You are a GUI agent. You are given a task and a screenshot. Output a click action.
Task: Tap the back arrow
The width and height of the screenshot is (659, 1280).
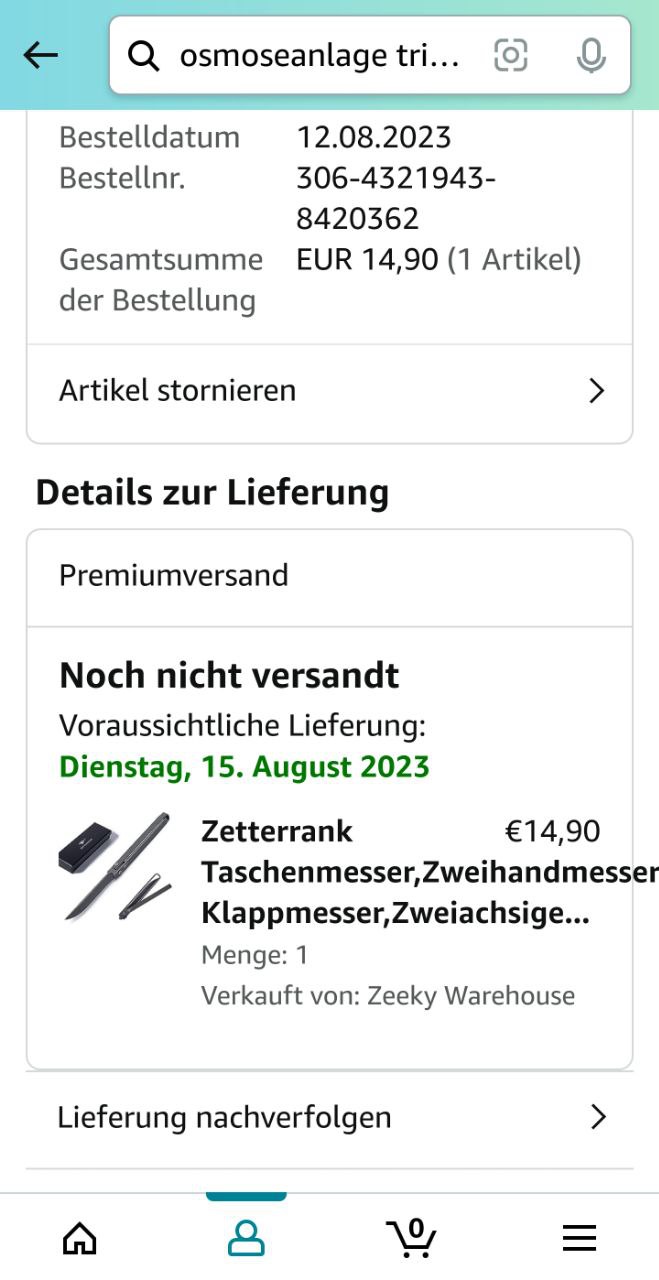click(41, 56)
